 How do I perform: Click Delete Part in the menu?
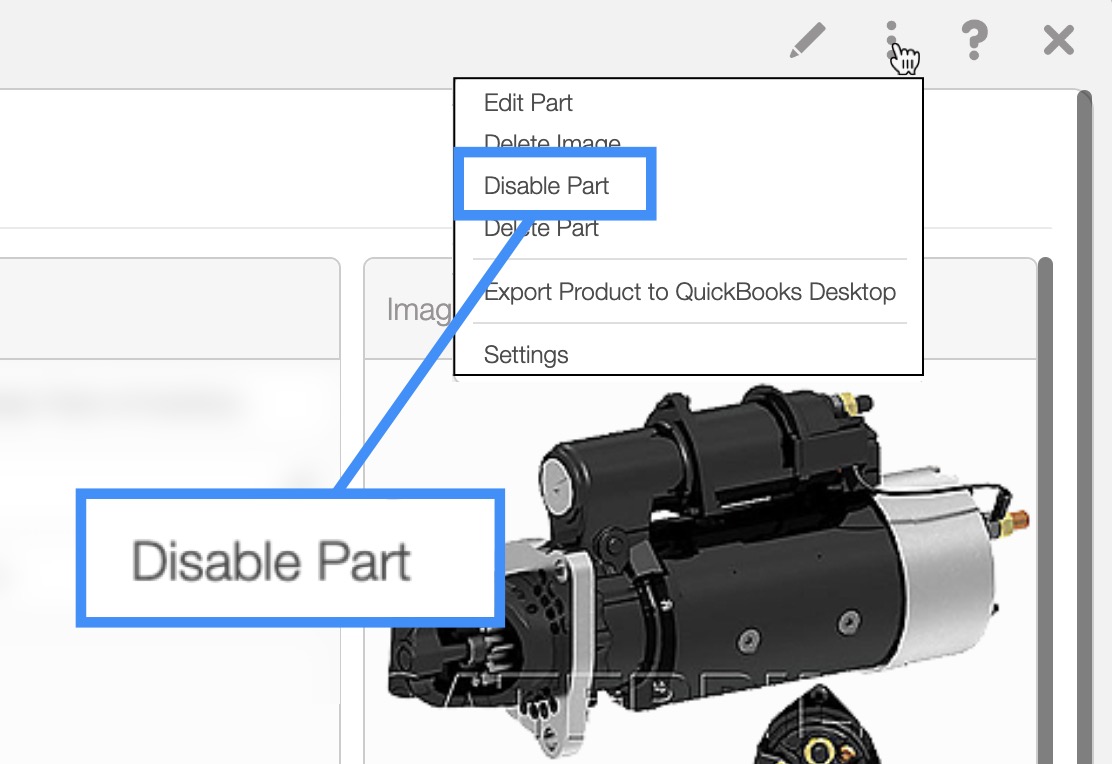click(x=541, y=229)
